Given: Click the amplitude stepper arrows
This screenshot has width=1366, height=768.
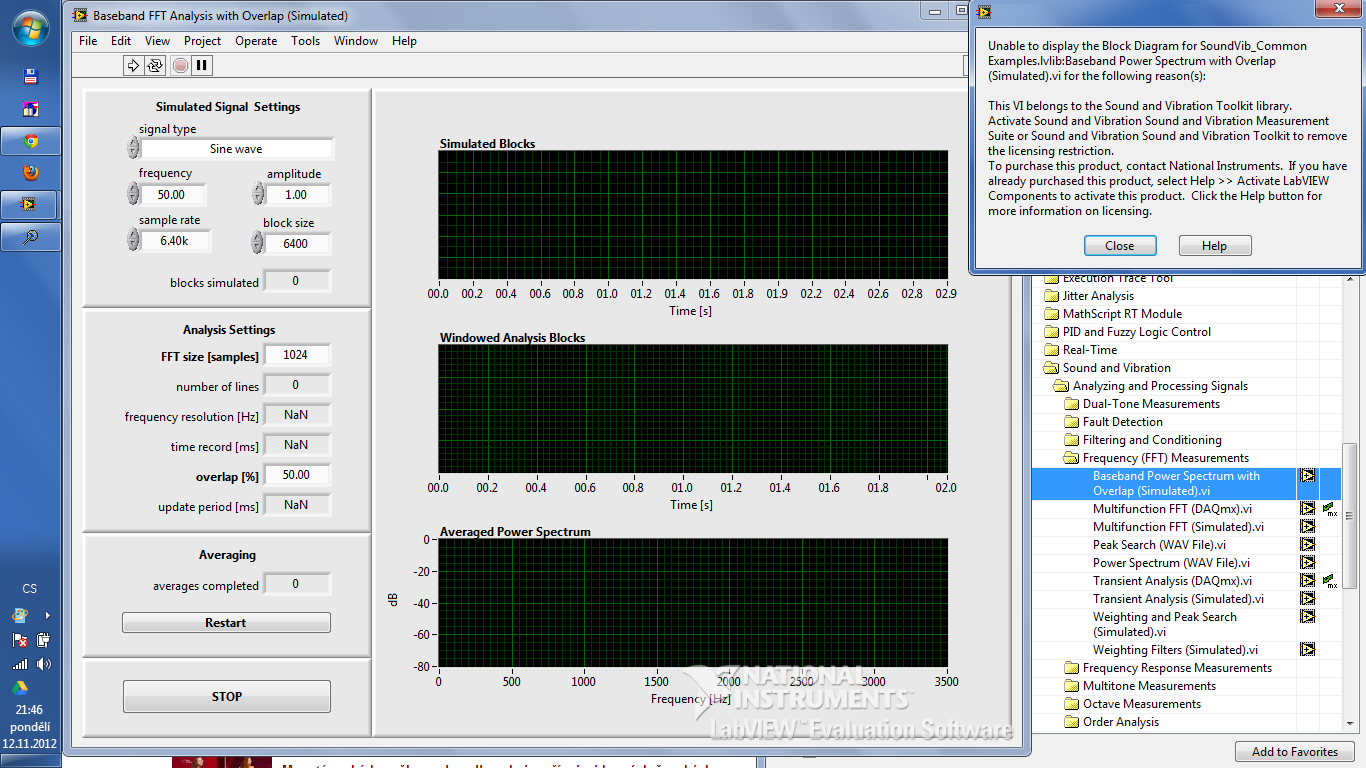Looking at the screenshot, I should tap(259, 195).
